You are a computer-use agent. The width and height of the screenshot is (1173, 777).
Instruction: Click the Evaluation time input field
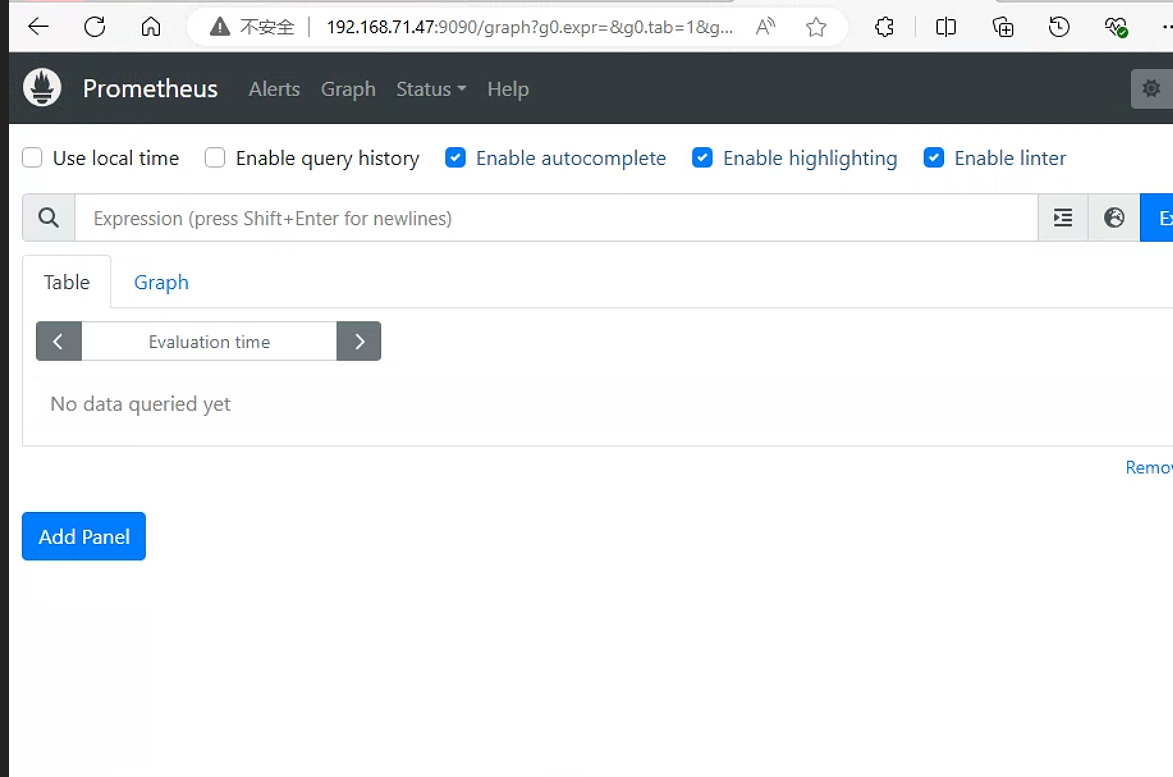pyautogui.click(x=209, y=341)
